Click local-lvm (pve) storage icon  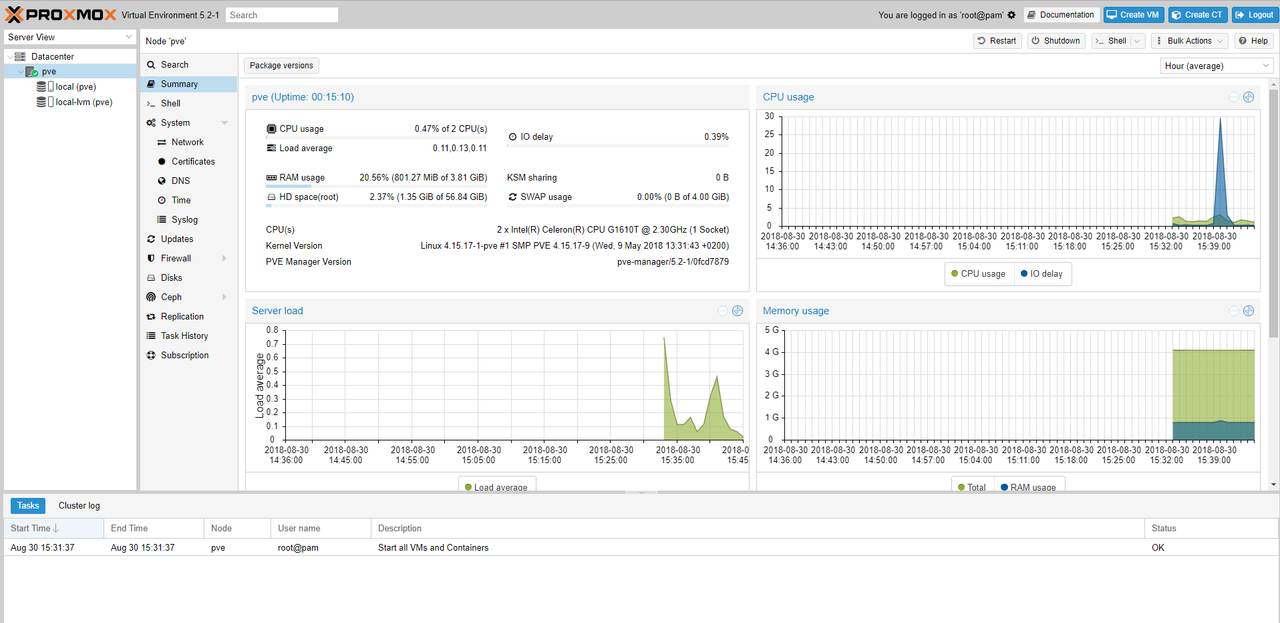tap(45, 102)
